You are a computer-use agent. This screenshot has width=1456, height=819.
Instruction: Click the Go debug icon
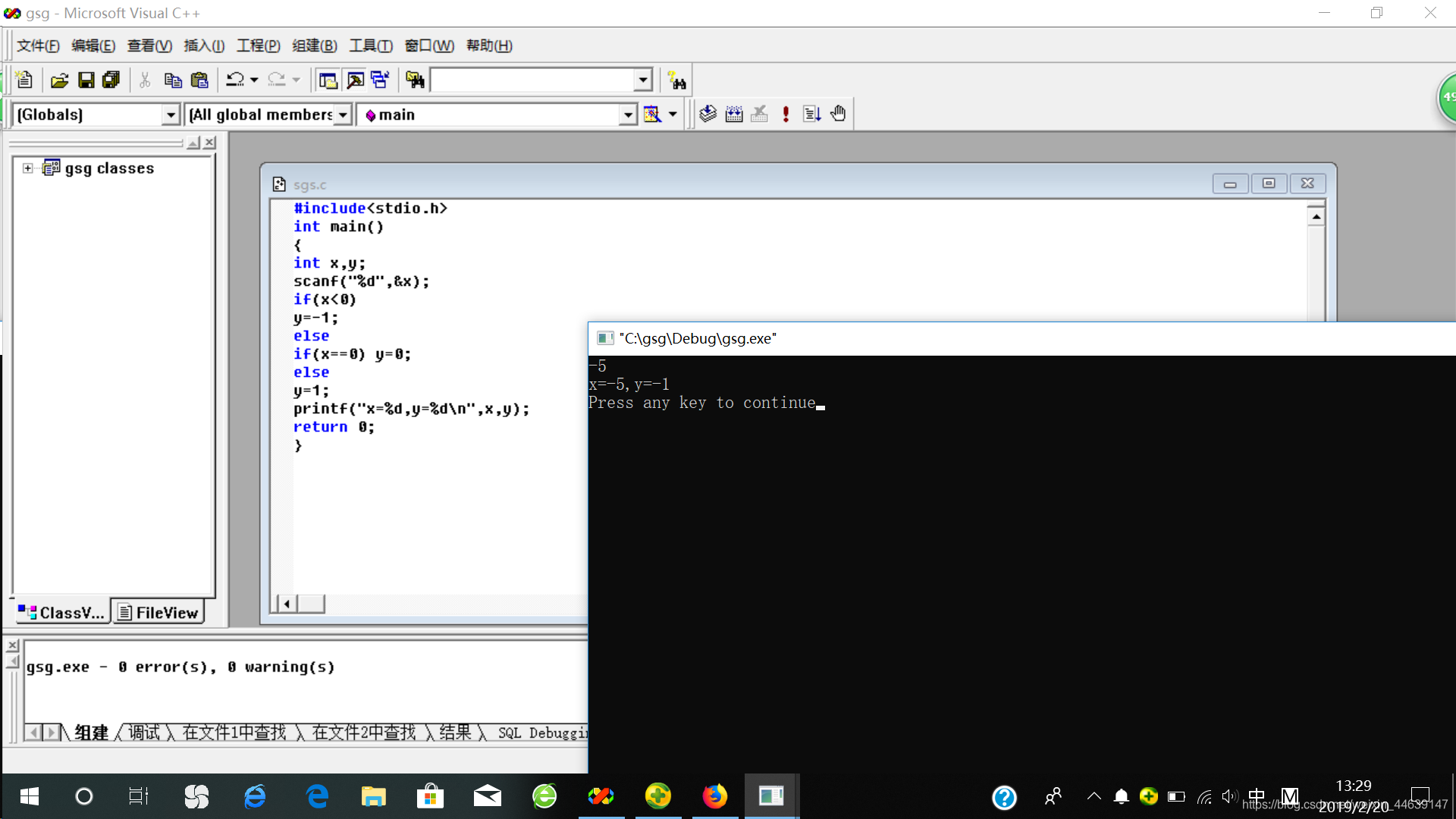[x=811, y=114]
